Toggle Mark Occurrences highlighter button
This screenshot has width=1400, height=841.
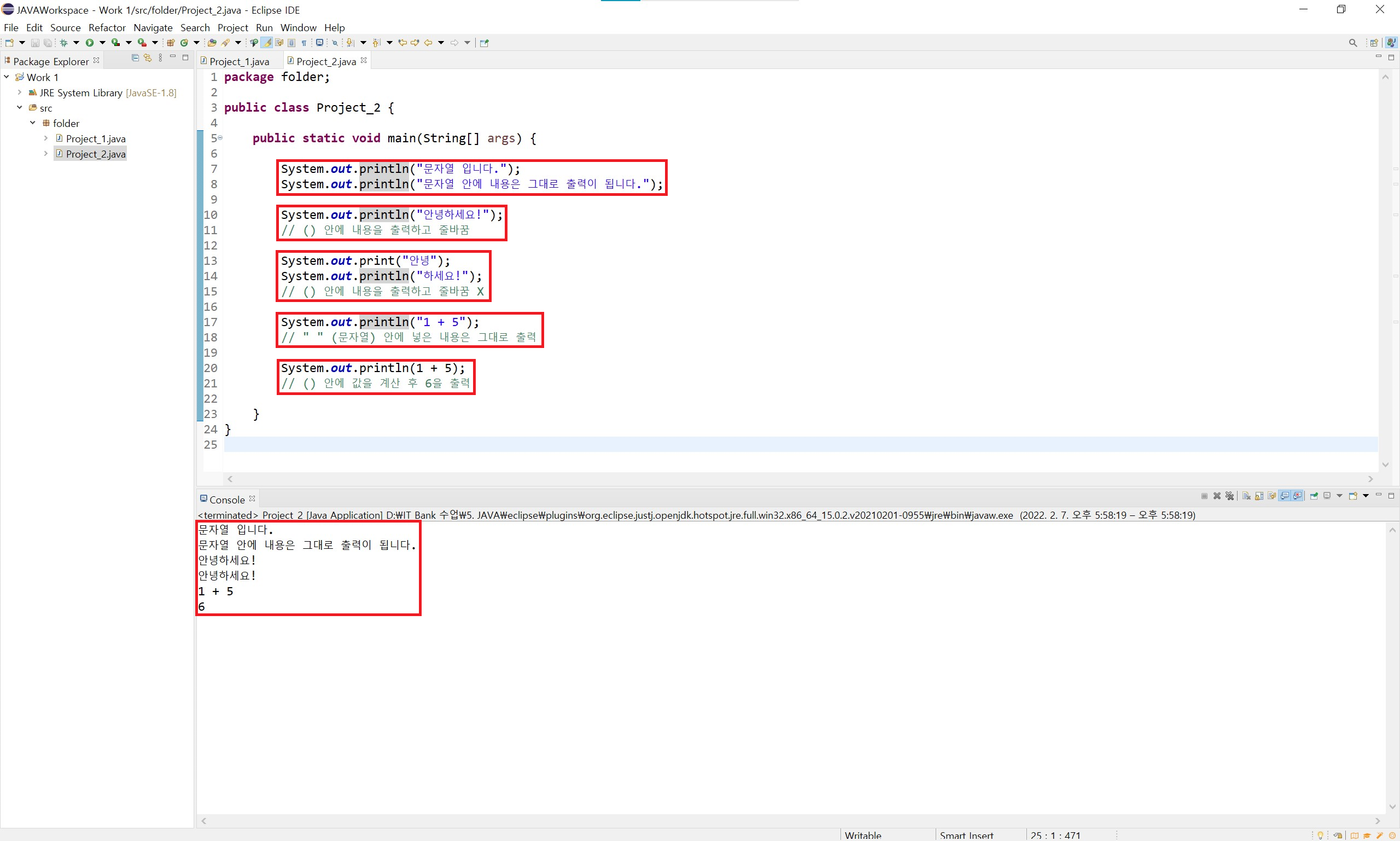(266, 43)
